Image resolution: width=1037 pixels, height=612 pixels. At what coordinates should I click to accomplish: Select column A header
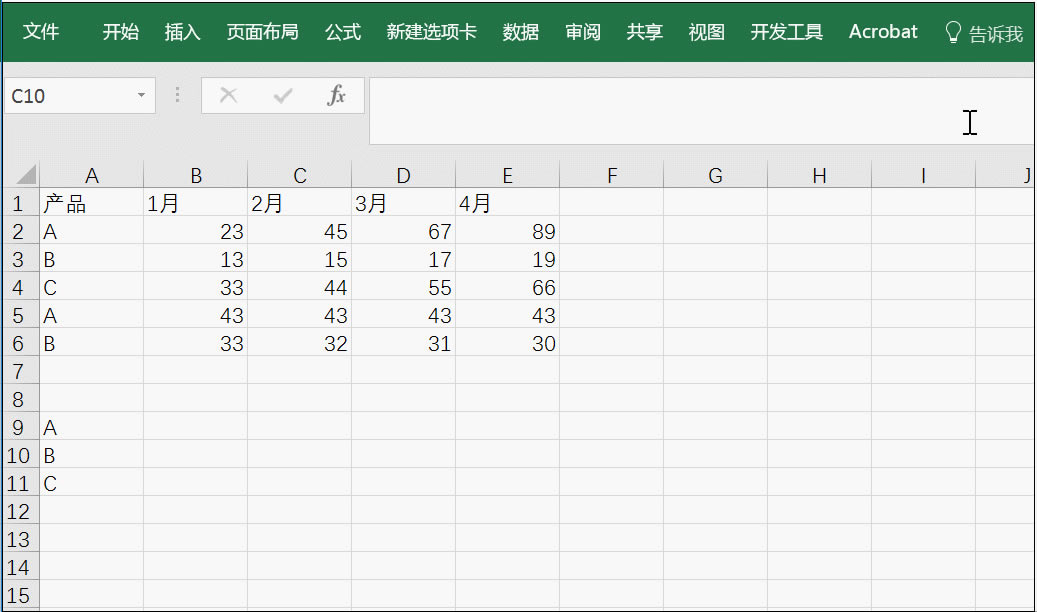(91, 175)
